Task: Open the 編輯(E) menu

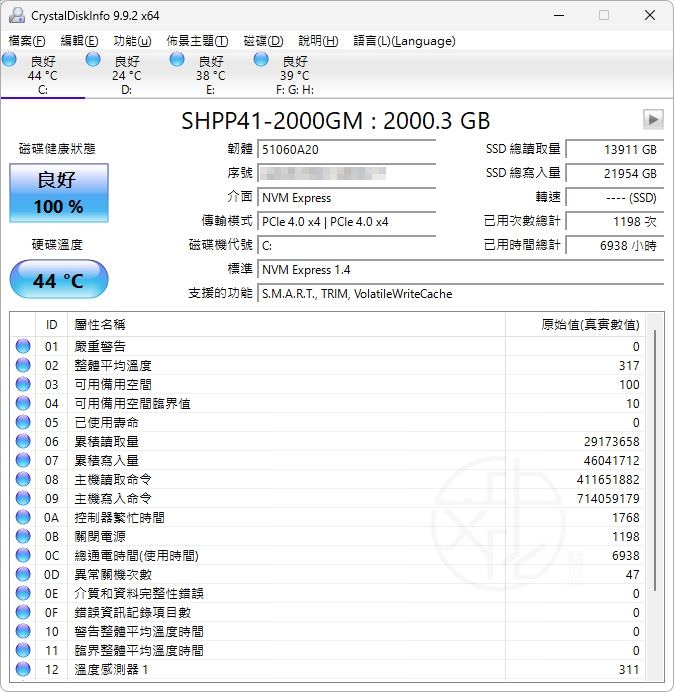Action: point(79,41)
